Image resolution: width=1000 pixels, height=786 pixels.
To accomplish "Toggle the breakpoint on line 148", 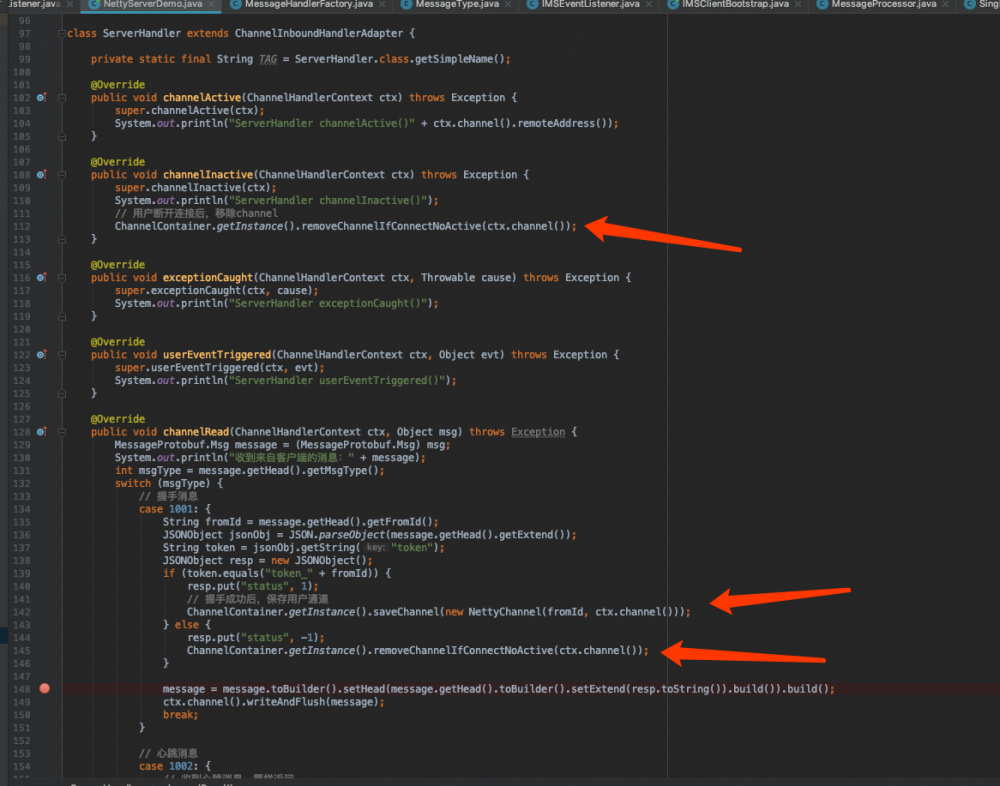I will 43,688.
